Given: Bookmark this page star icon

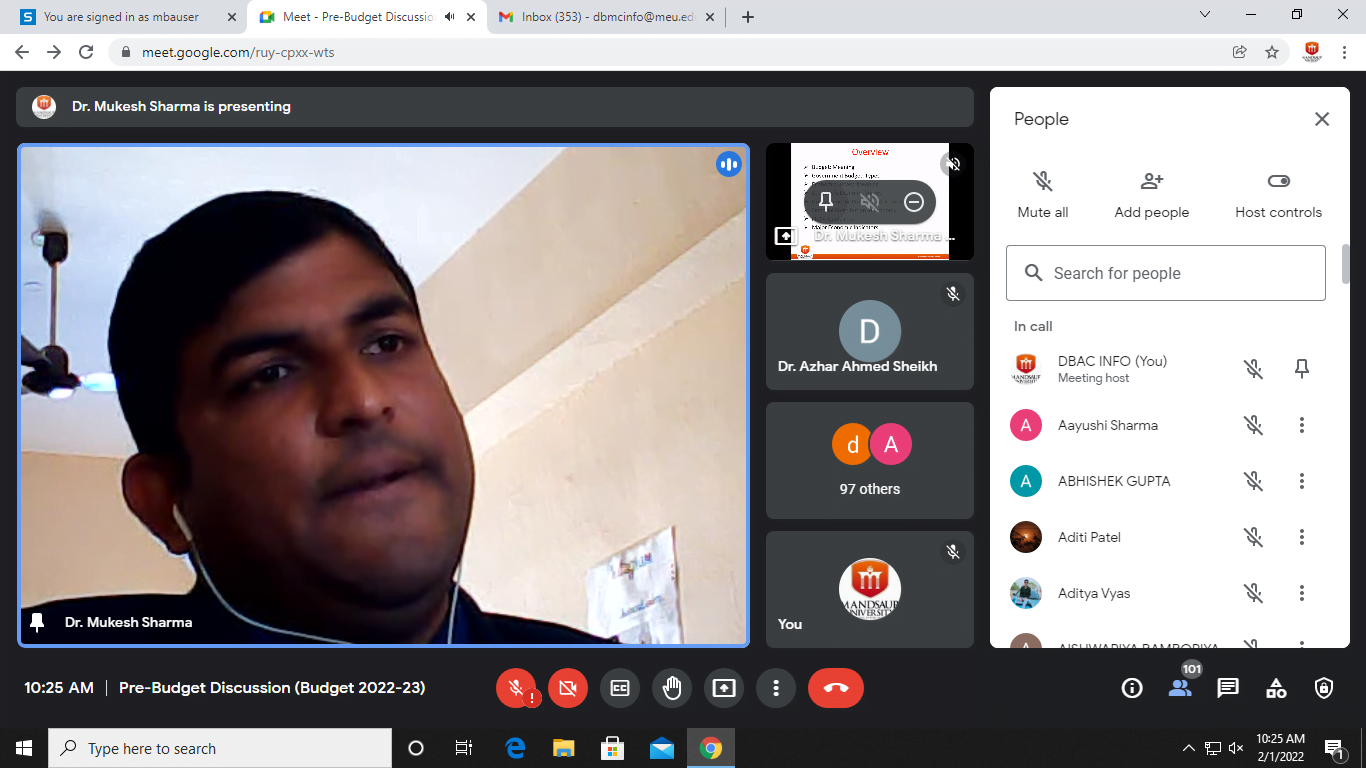Looking at the screenshot, I should 1272,52.
